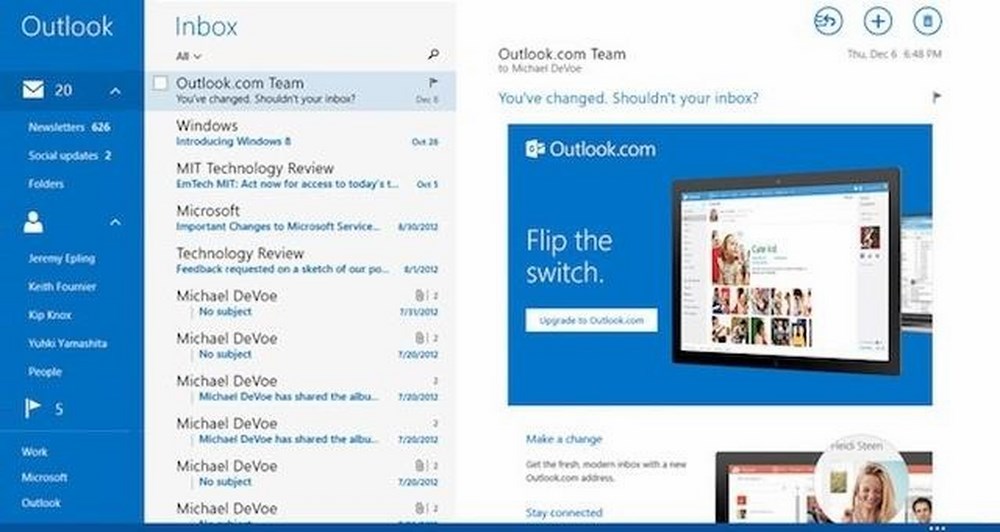The width and height of the screenshot is (1000, 532).
Task: Click the tablet image in the banner
Action: pos(788,271)
